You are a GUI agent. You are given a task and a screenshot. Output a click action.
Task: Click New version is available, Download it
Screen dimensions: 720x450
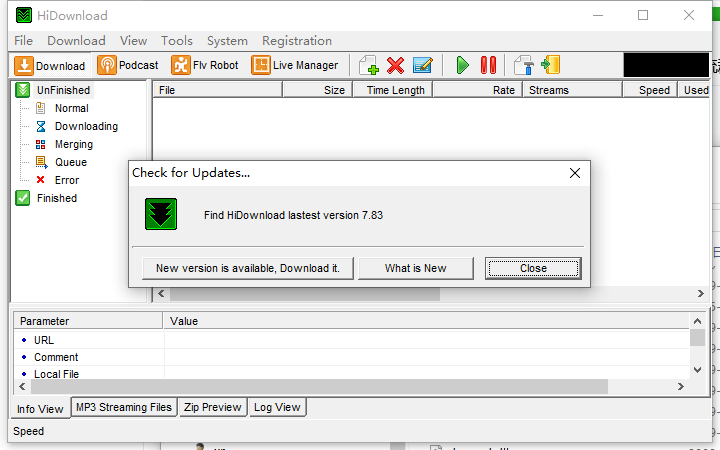248,268
